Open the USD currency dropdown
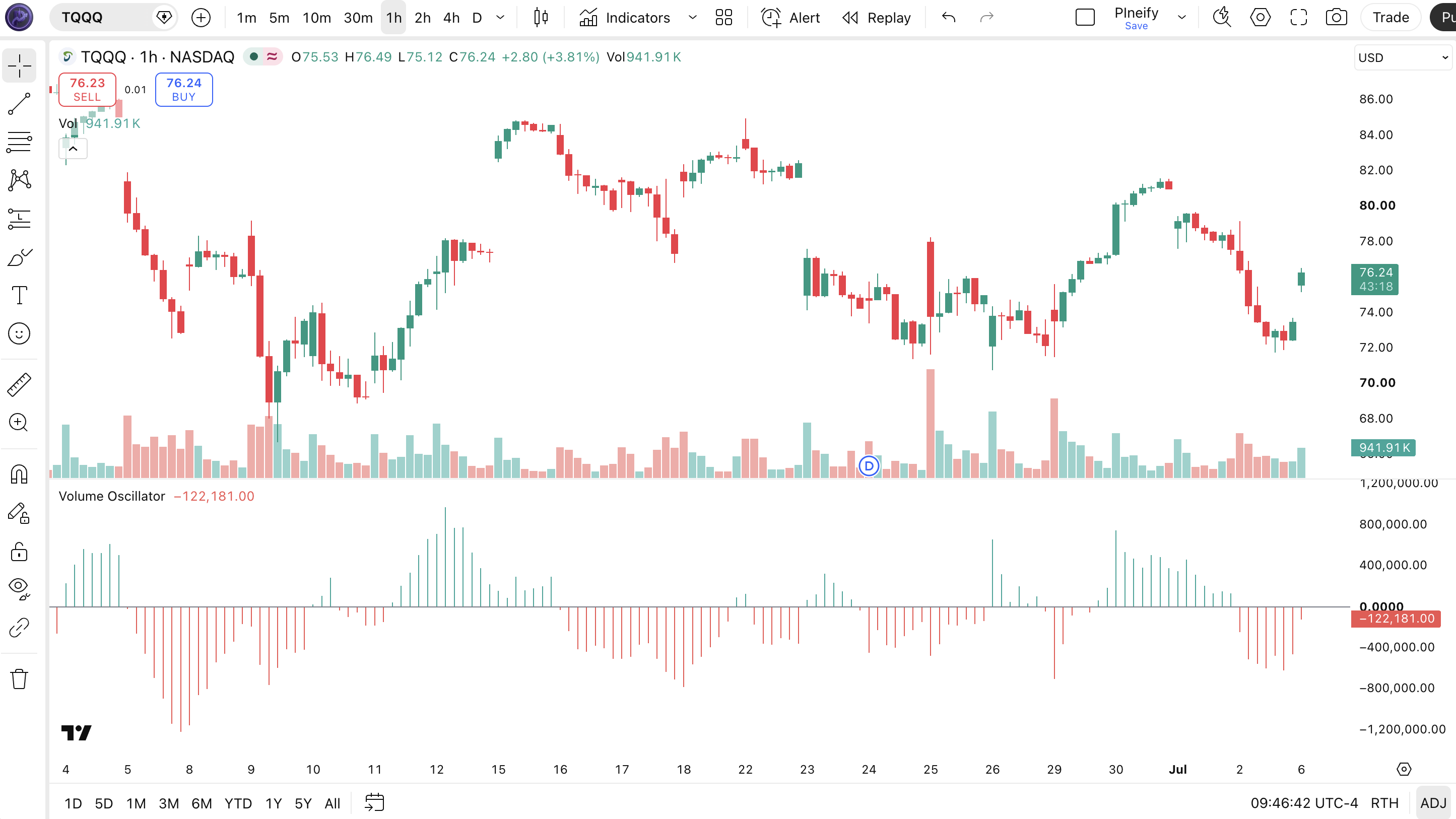 (x=1402, y=57)
